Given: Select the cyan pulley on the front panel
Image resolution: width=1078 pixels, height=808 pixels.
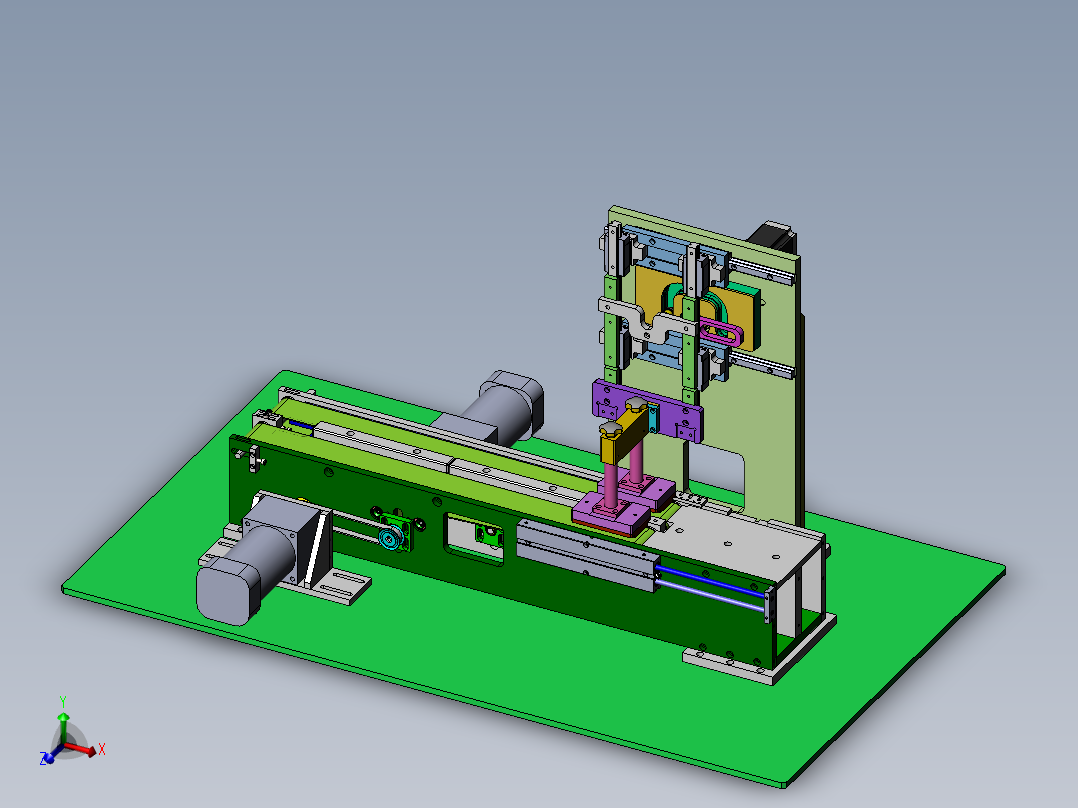Looking at the screenshot, I should coord(392,536).
